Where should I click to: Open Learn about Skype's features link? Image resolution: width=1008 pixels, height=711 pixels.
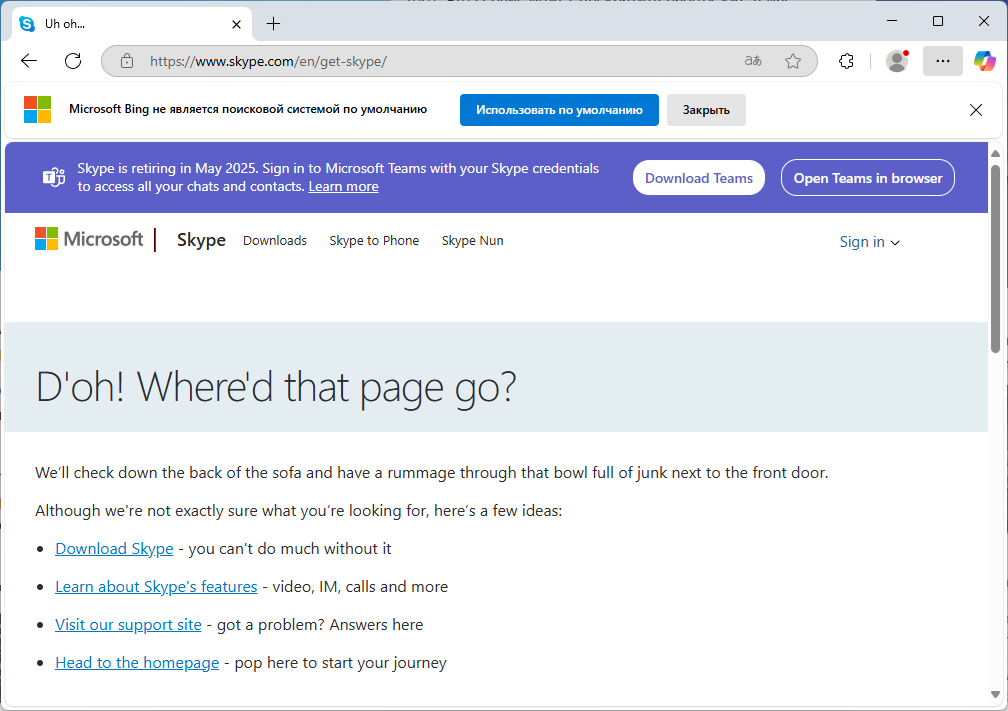coord(156,586)
